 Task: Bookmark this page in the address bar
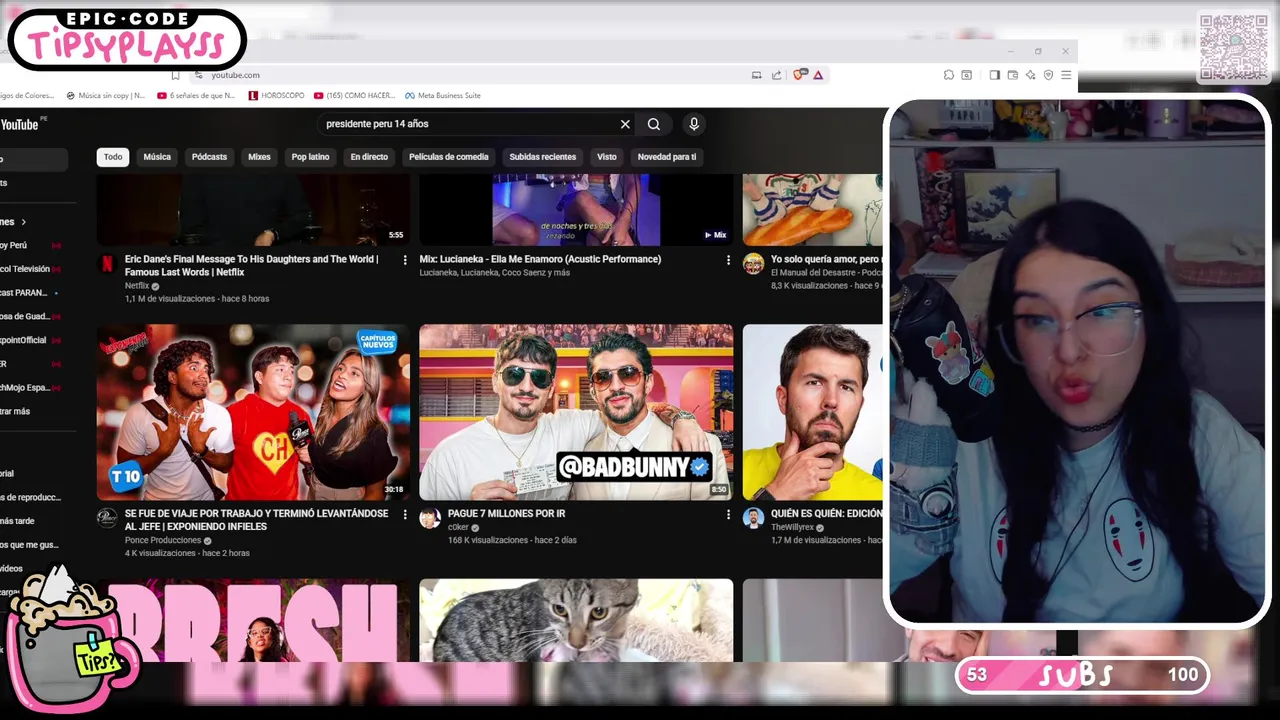pyautogui.click(x=175, y=75)
